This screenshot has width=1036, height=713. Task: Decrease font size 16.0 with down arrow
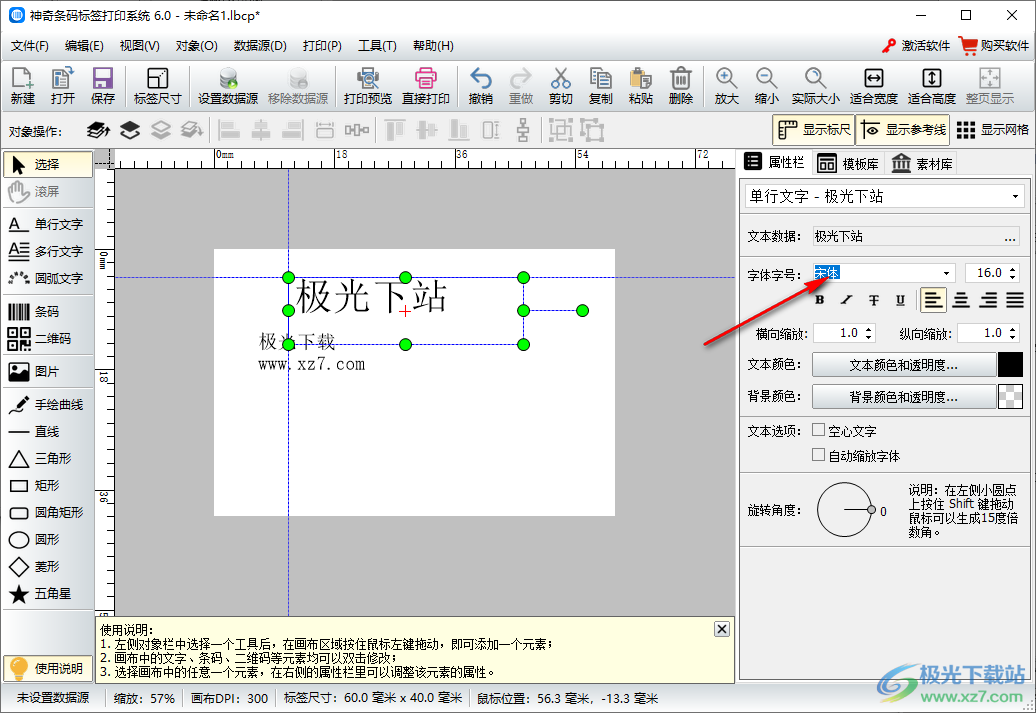[1013, 278]
